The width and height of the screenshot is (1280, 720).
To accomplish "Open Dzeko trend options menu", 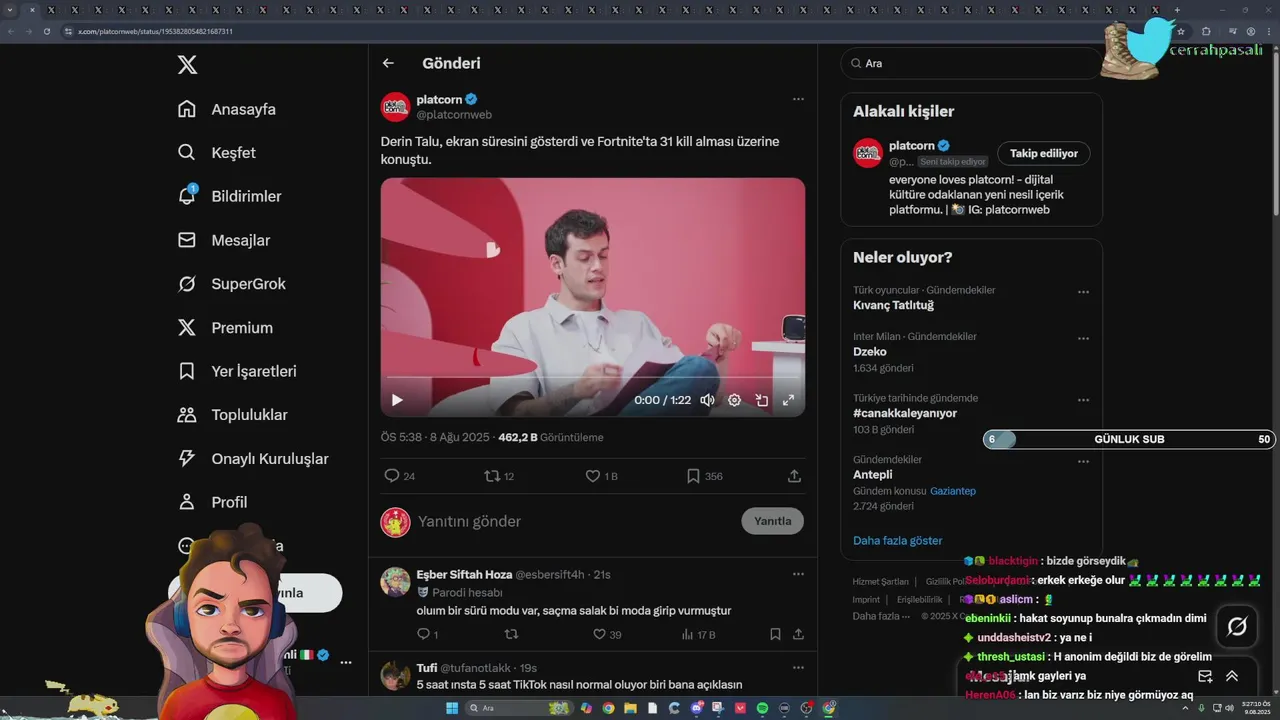I will [x=1083, y=339].
